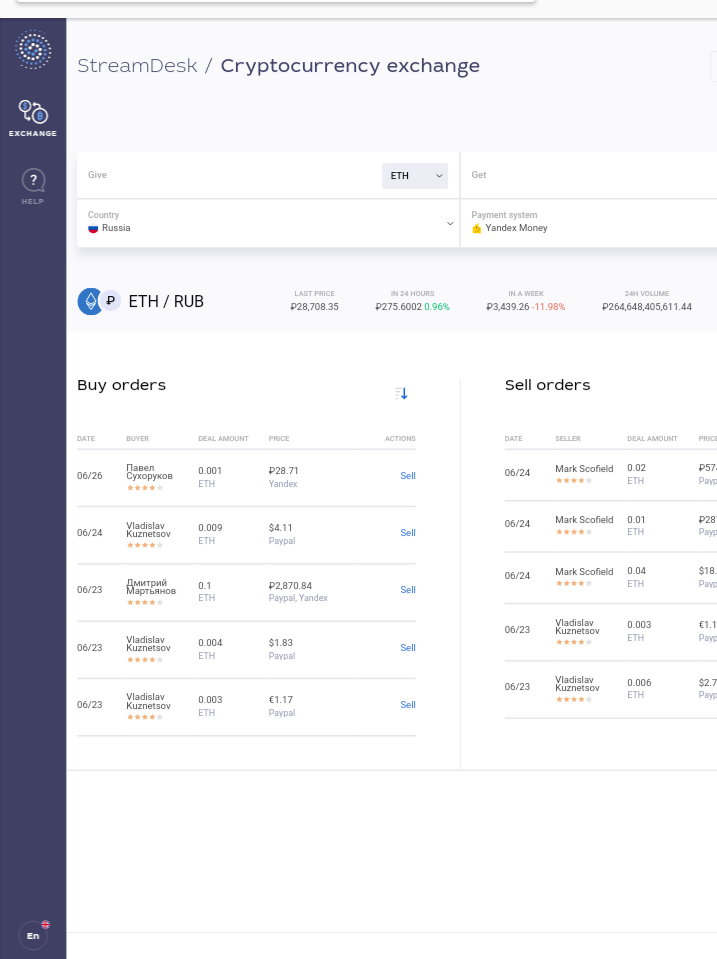The width and height of the screenshot is (717, 959).
Task: Click the StreamDesk dotted circle logo
Action: pyautogui.click(x=33, y=50)
